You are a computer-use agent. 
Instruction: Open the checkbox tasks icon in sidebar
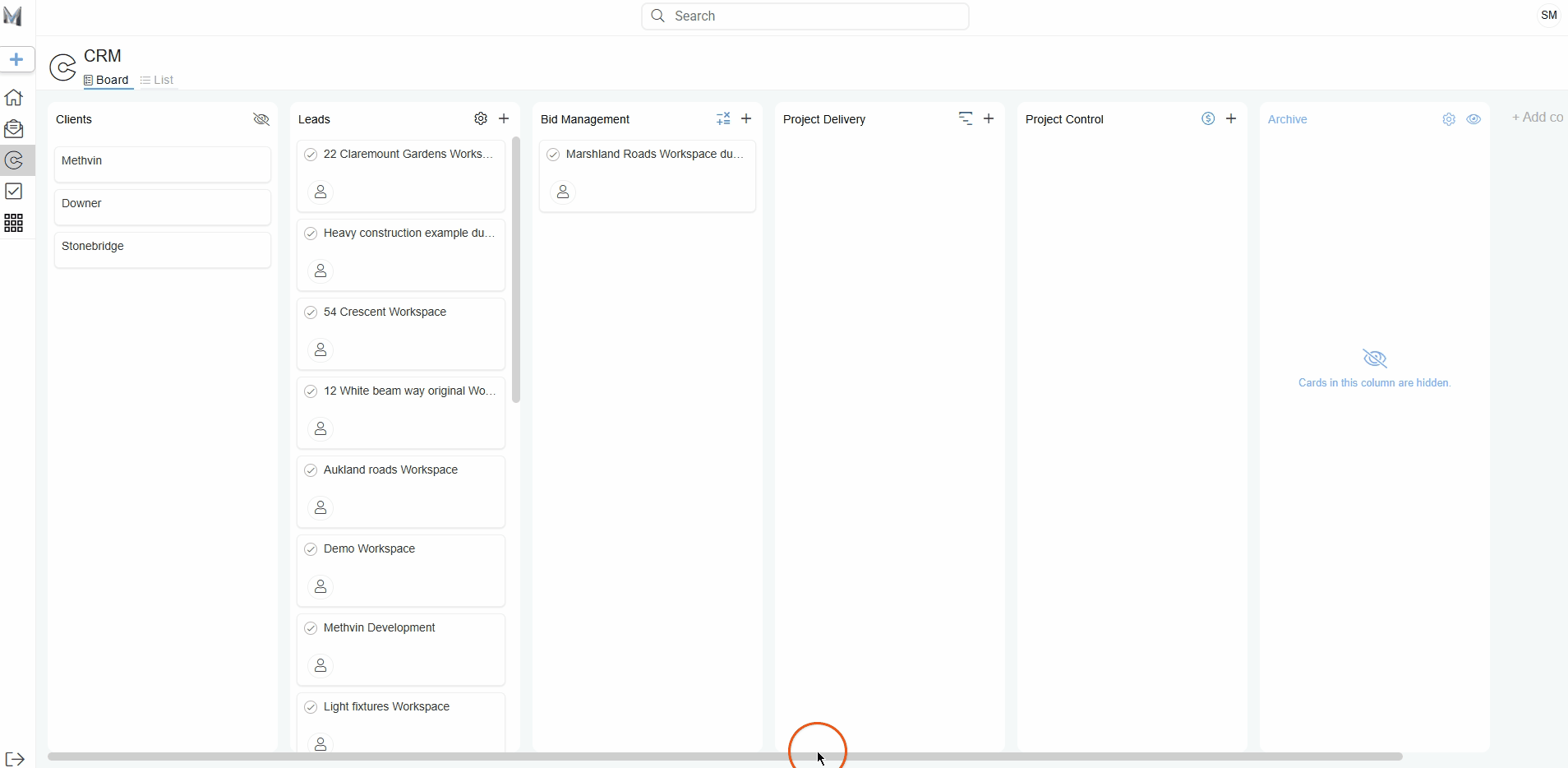pyautogui.click(x=14, y=192)
